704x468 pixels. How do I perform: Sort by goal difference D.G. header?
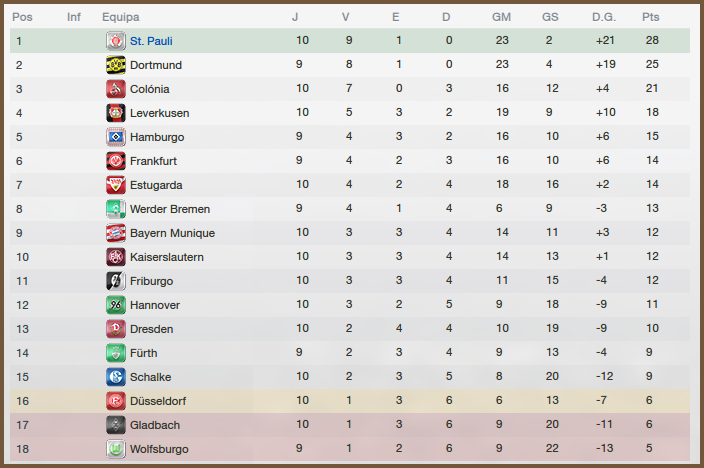coord(604,17)
